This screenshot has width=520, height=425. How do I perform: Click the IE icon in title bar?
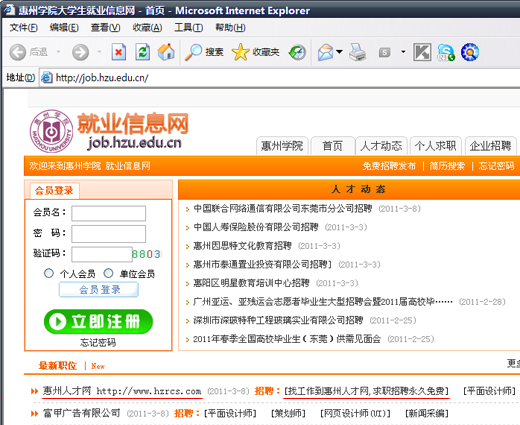[9, 10]
